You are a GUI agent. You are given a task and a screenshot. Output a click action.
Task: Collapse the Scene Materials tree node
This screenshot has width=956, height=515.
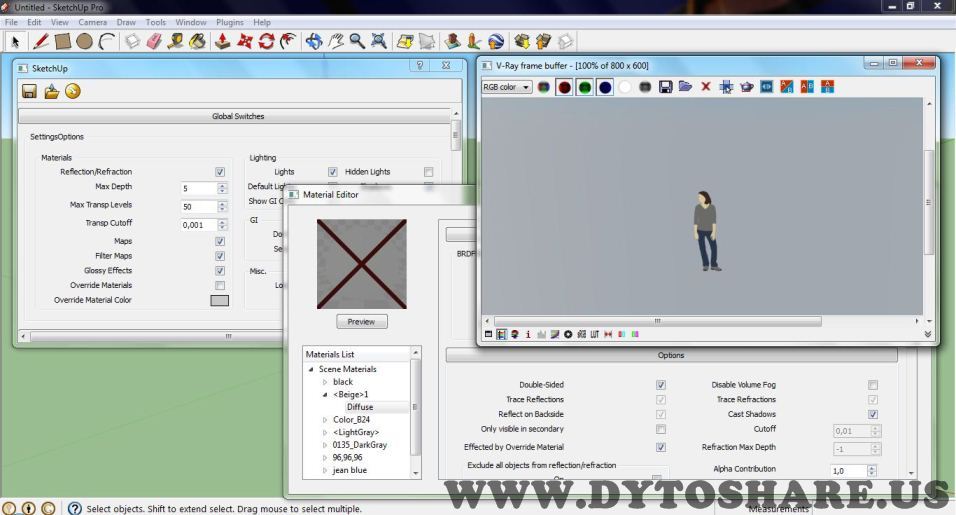(x=311, y=369)
